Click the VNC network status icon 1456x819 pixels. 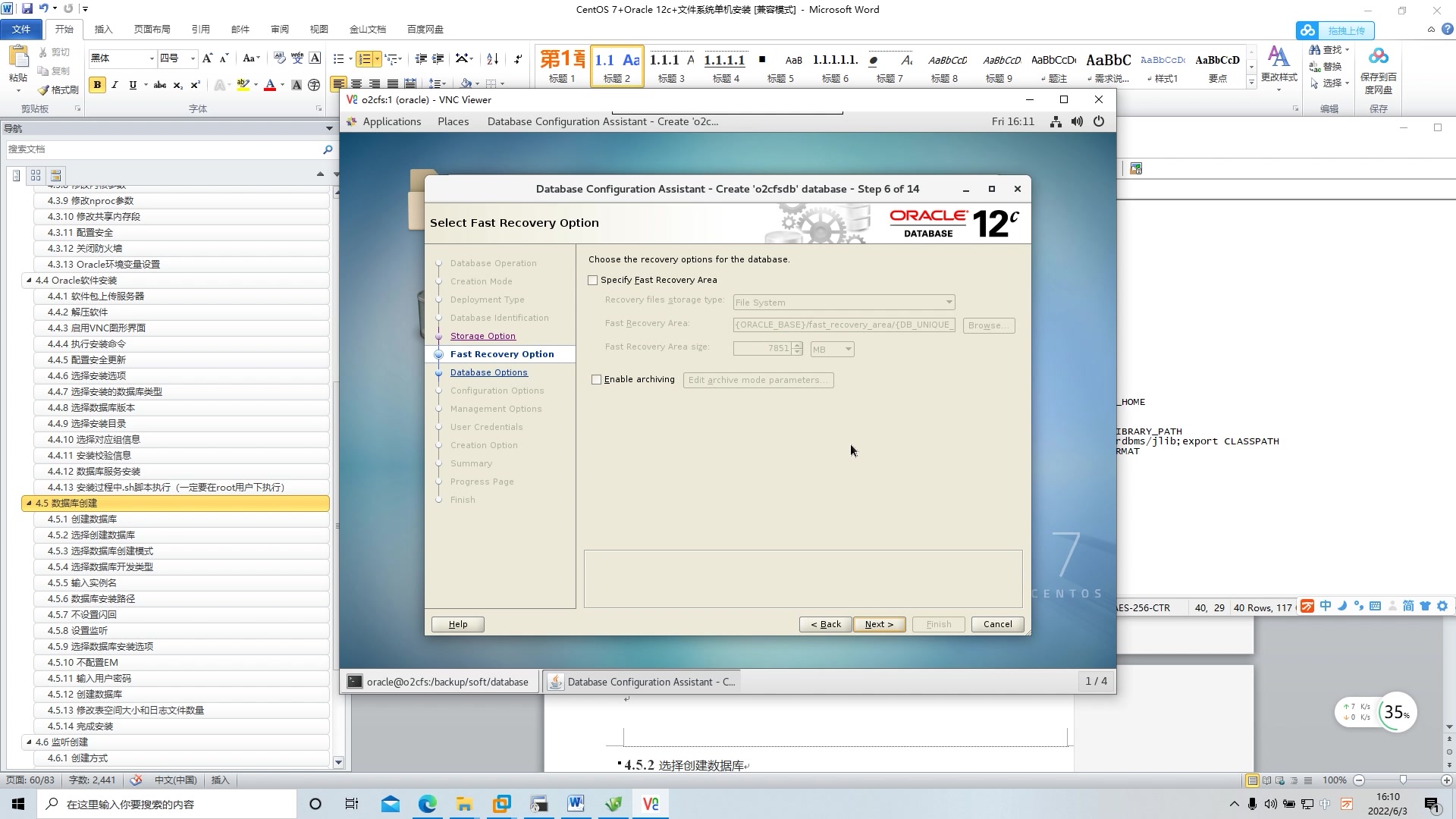click(1056, 121)
